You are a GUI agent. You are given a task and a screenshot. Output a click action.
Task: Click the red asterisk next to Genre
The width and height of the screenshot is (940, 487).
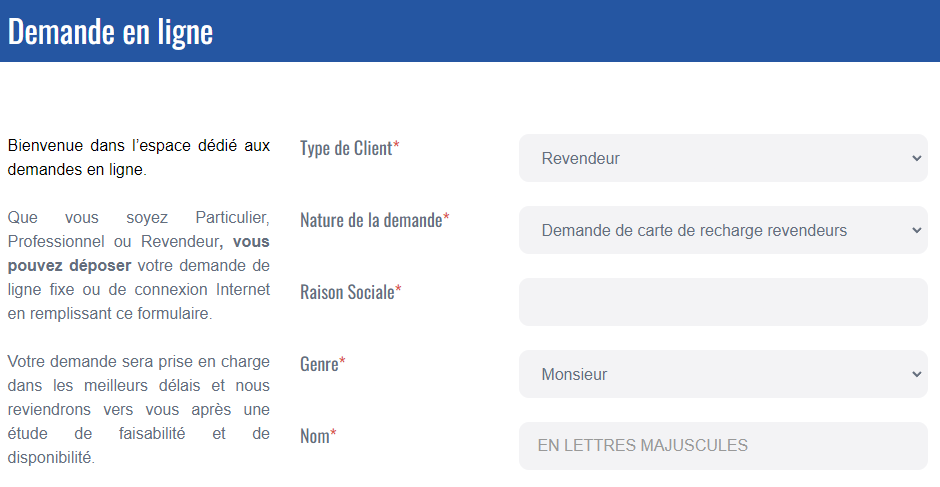coord(342,364)
